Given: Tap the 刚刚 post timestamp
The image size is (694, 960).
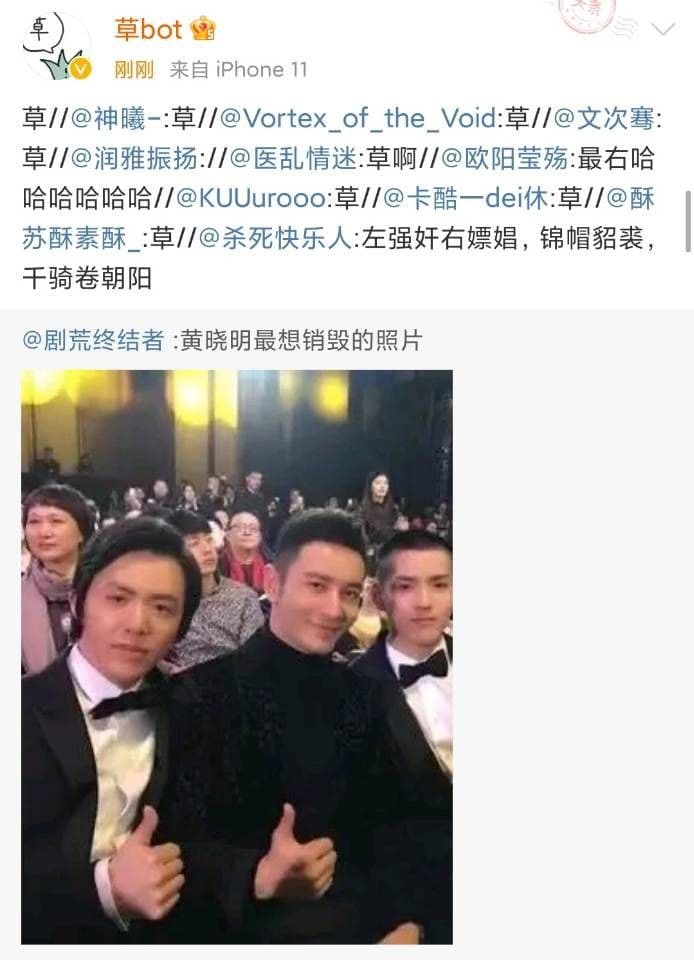Looking at the screenshot, I should pos(133,70).
